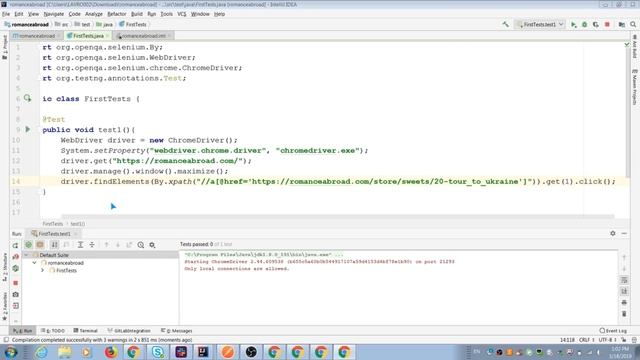Click java breadcrumb in navigation bar
Screen dimensions: 640x360
coord(104,24)
